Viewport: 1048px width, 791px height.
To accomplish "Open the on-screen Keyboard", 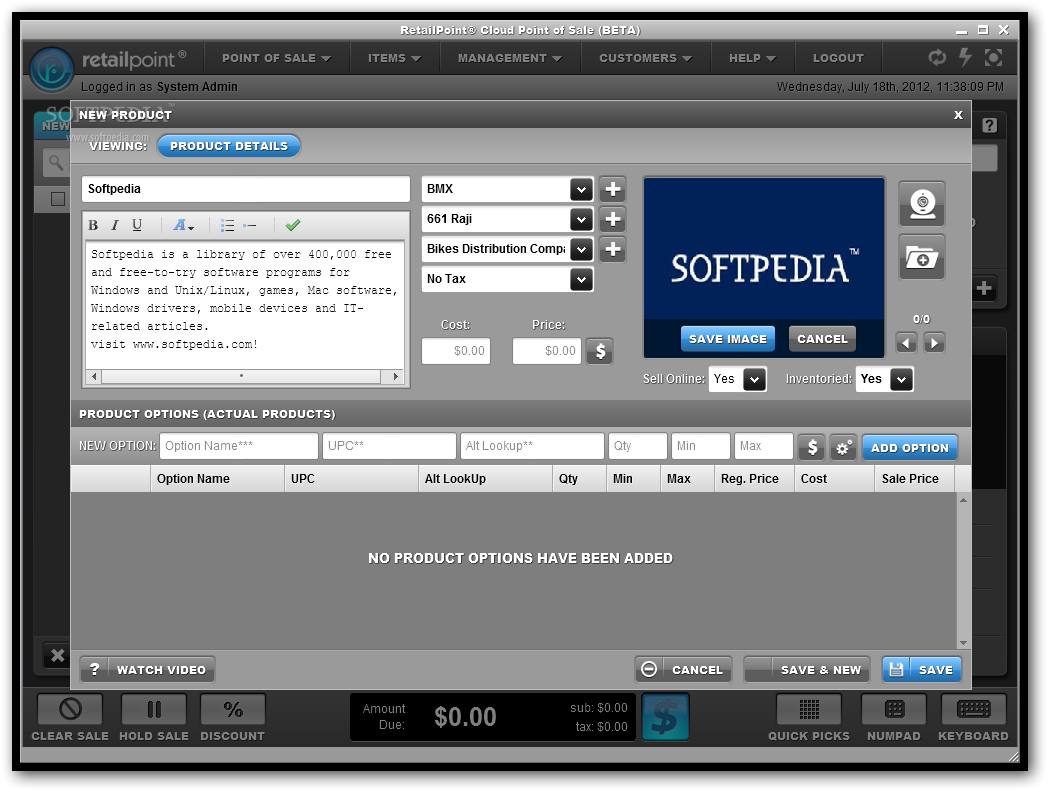I will 973,709.
